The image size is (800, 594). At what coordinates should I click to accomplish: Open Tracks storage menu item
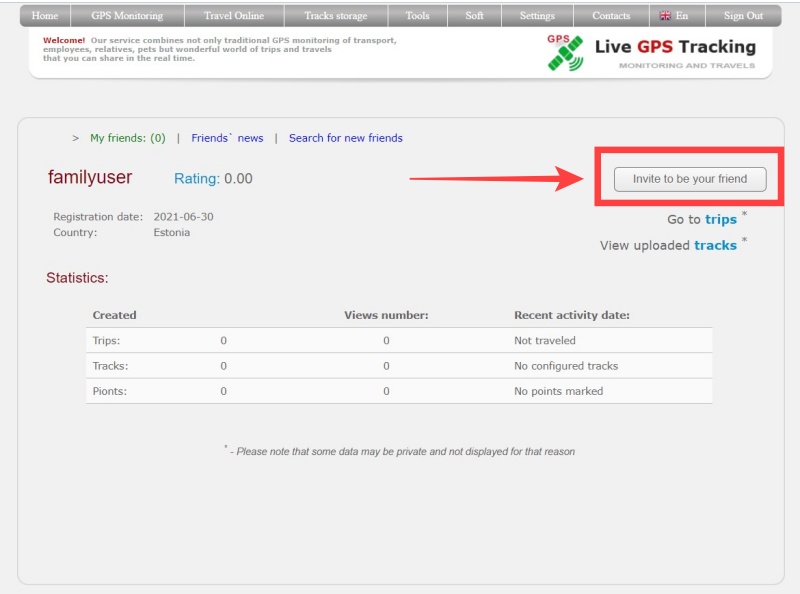coord(335,16)
